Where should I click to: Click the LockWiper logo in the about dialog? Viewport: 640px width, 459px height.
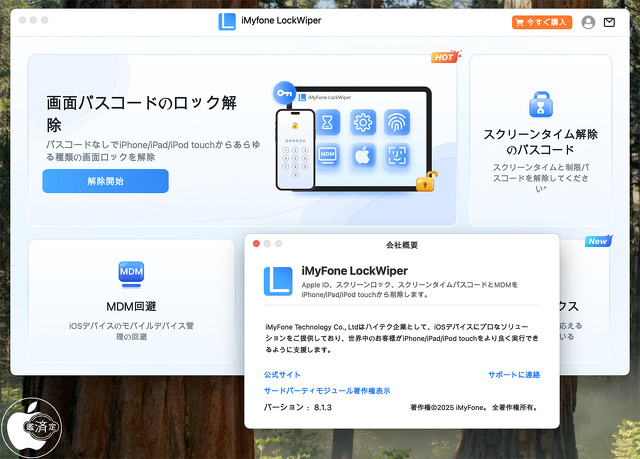[x=278, y=281]
